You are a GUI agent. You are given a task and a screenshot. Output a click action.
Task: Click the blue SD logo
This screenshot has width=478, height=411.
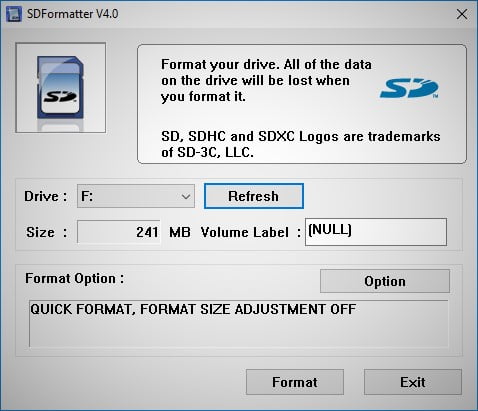pyautogui.click(x=409, y=88)
